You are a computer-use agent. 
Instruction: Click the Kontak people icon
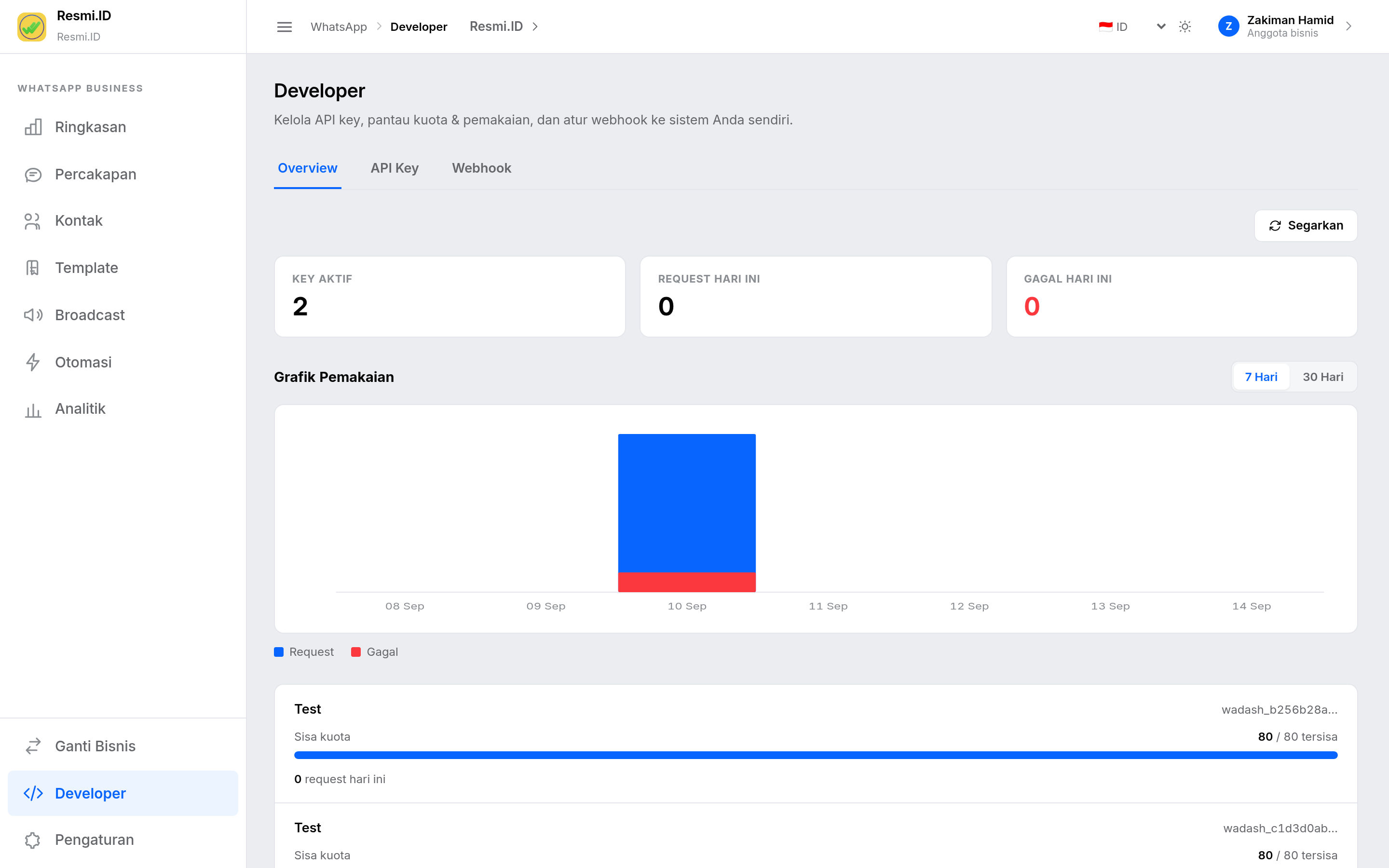pyautogui.click(x=33, y=221)
